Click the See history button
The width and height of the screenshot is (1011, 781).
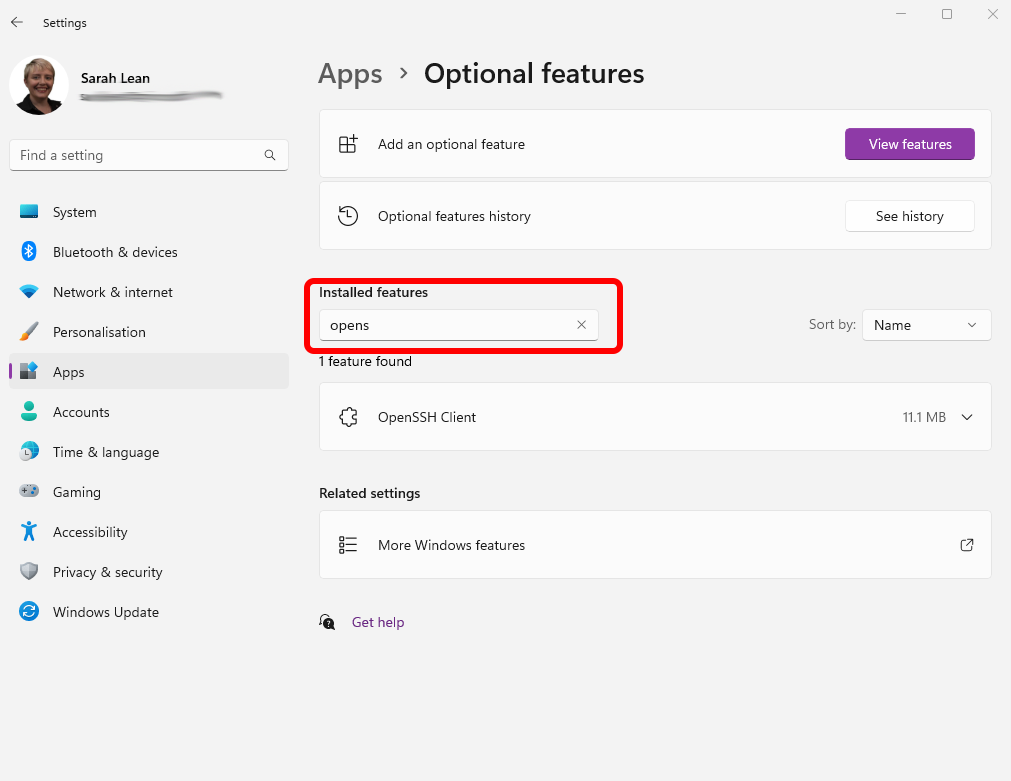tap(909, 215)
